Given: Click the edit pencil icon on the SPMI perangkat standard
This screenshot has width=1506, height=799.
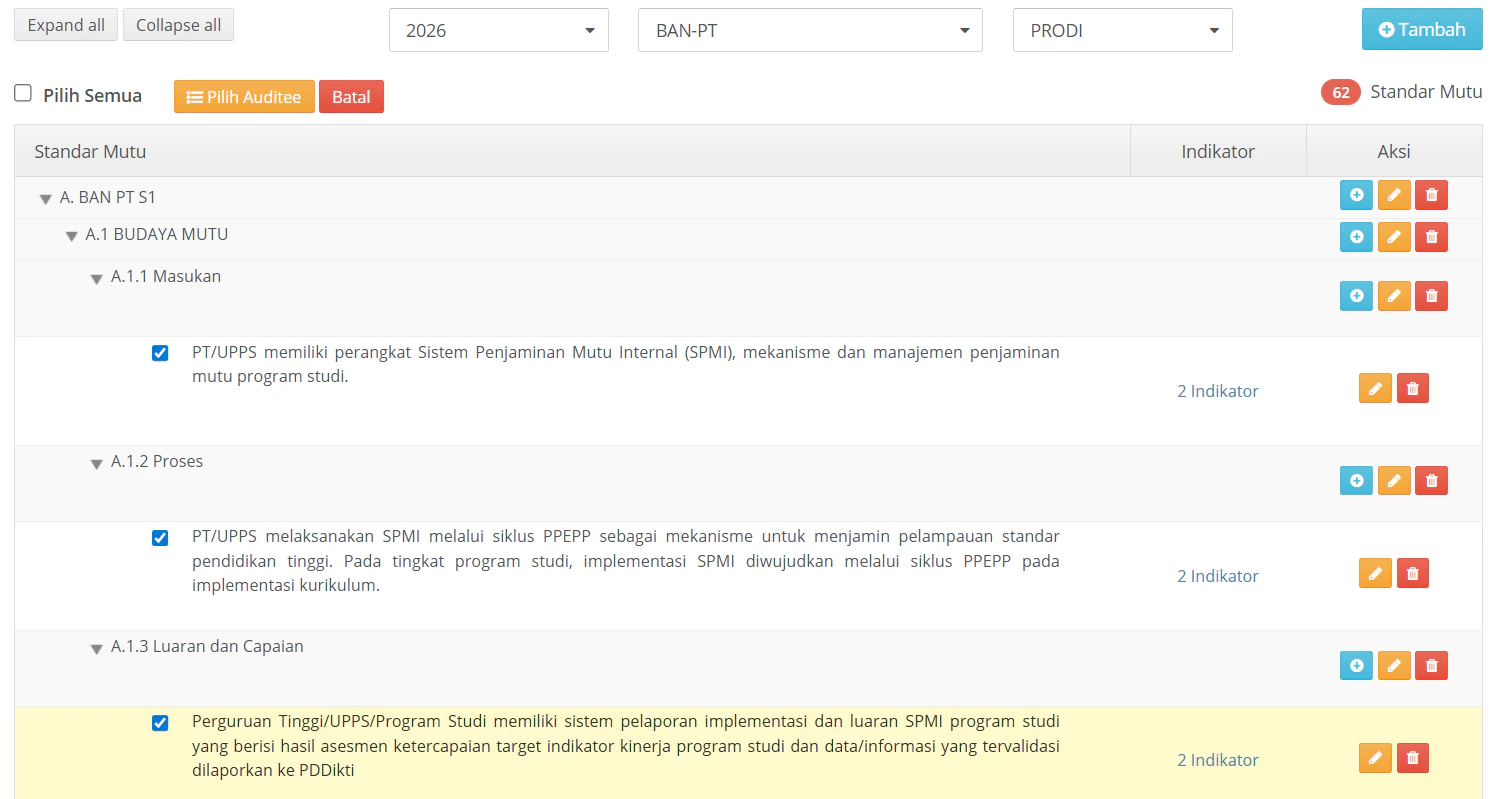Looking at the screenshot, I should pos(1374,388).
